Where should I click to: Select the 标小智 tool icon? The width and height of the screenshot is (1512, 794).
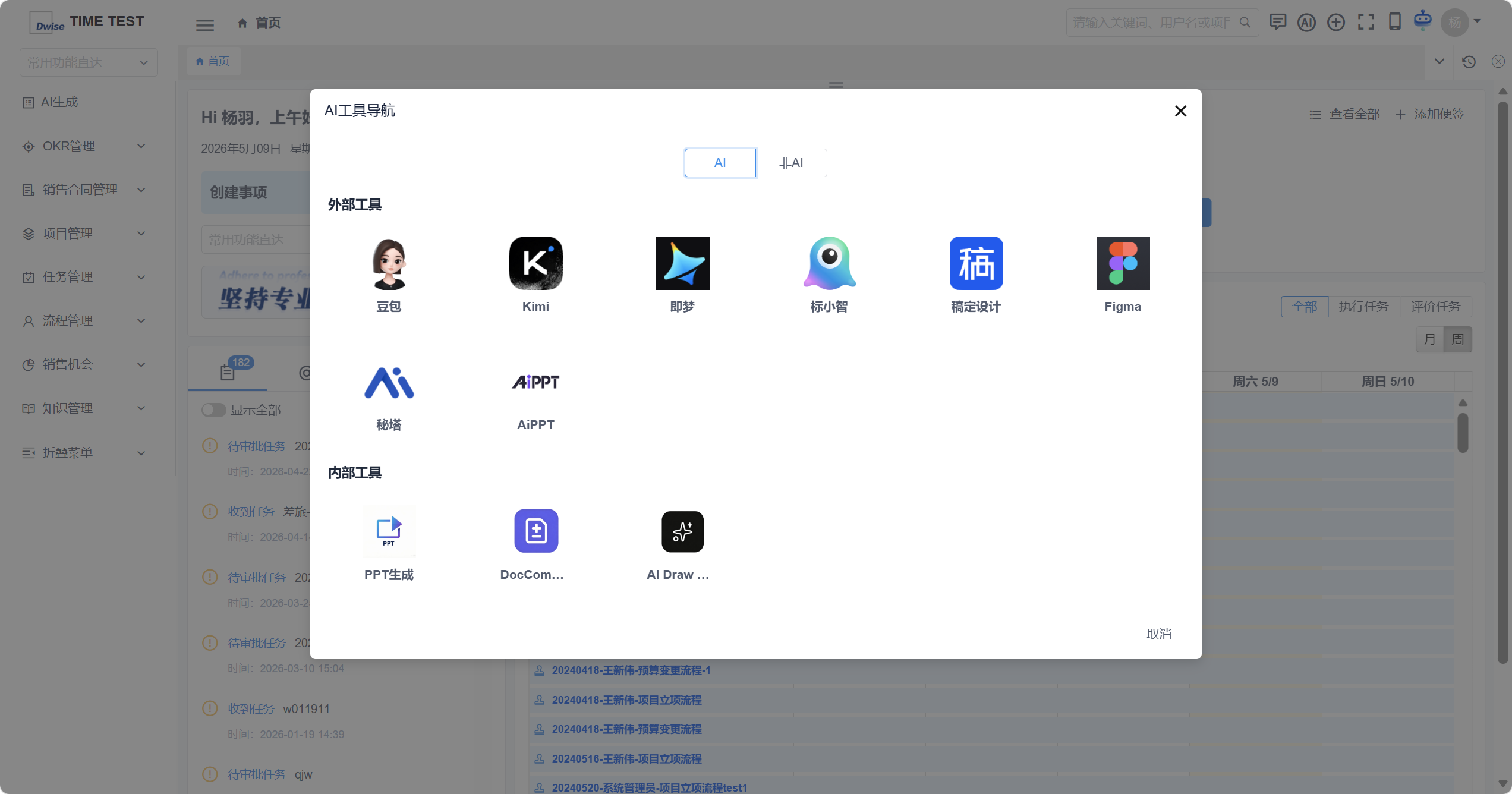[829, 263]
